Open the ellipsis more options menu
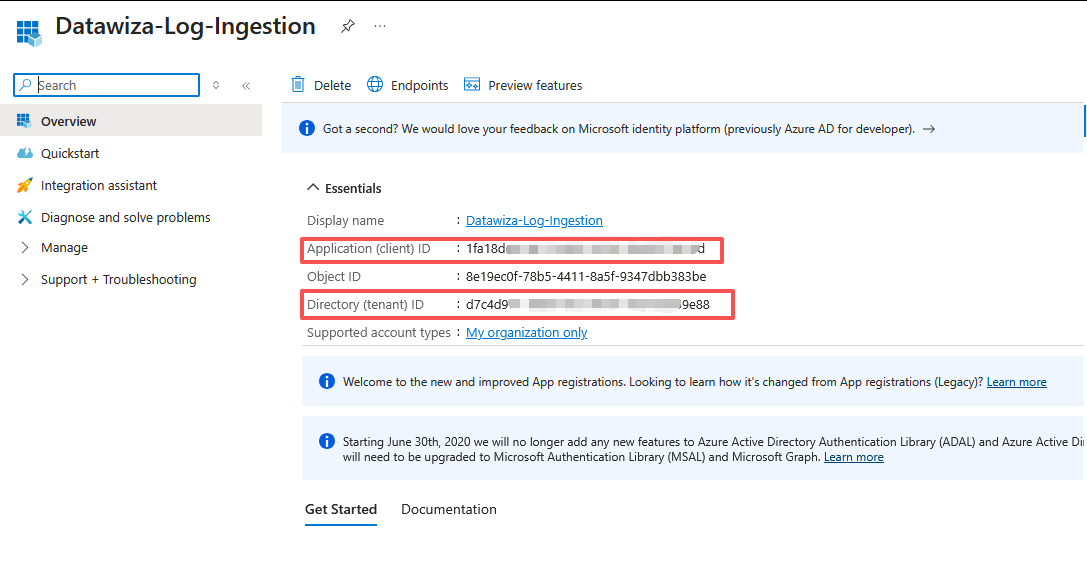The height and width of the screenshot is (566, 1087). pyautogui.click(x=380, y=27)
